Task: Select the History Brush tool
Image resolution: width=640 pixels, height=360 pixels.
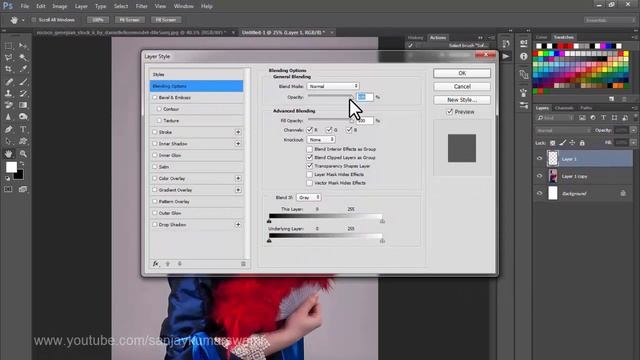Action: (23, 93)
